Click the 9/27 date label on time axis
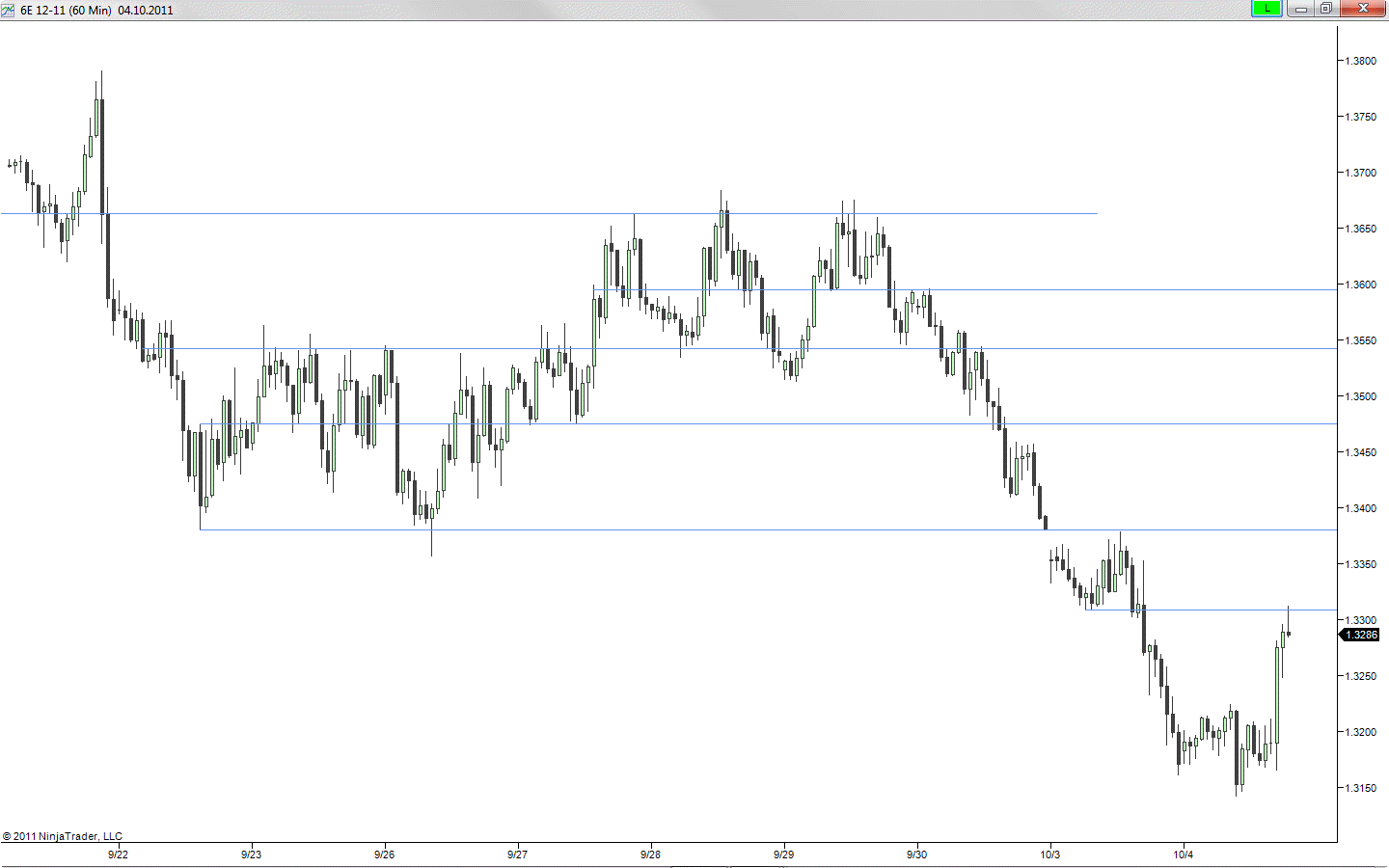Screen dimensions: 1389x868 517,854
